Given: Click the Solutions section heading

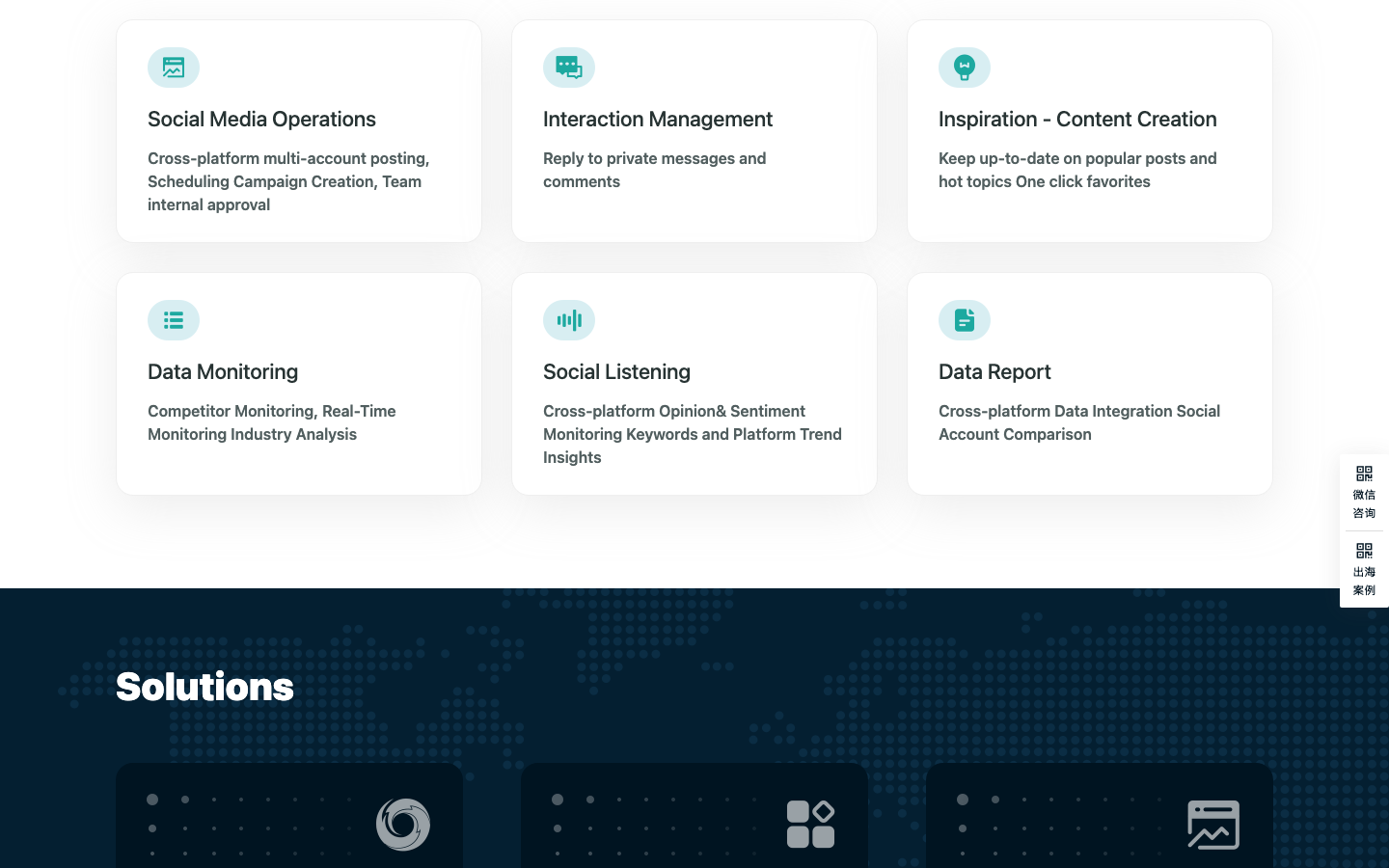Looking at the screenshot, I should [204, 687].
